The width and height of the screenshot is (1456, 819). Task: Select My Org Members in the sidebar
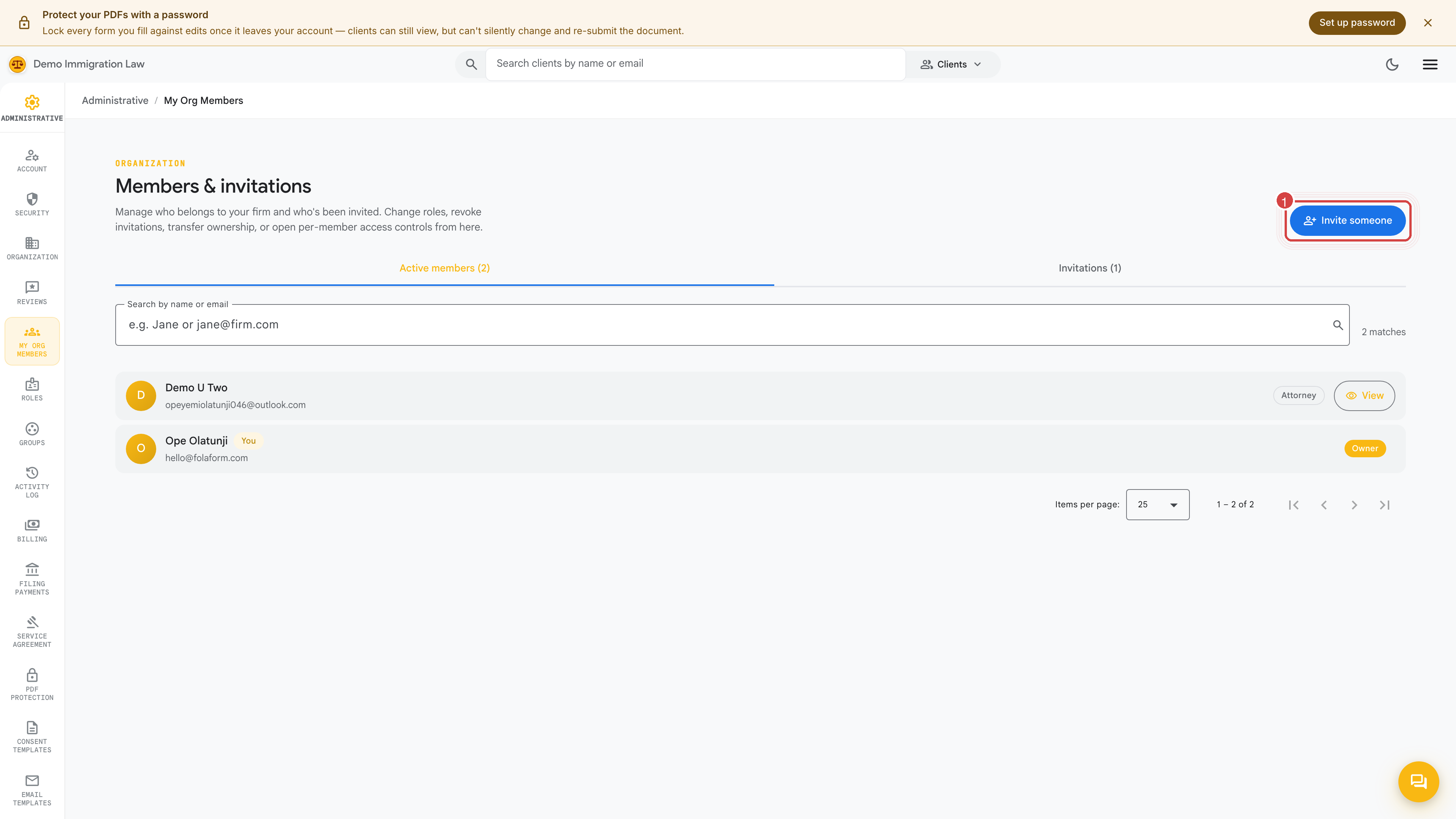pyautogui.click(x=32, y=341)
